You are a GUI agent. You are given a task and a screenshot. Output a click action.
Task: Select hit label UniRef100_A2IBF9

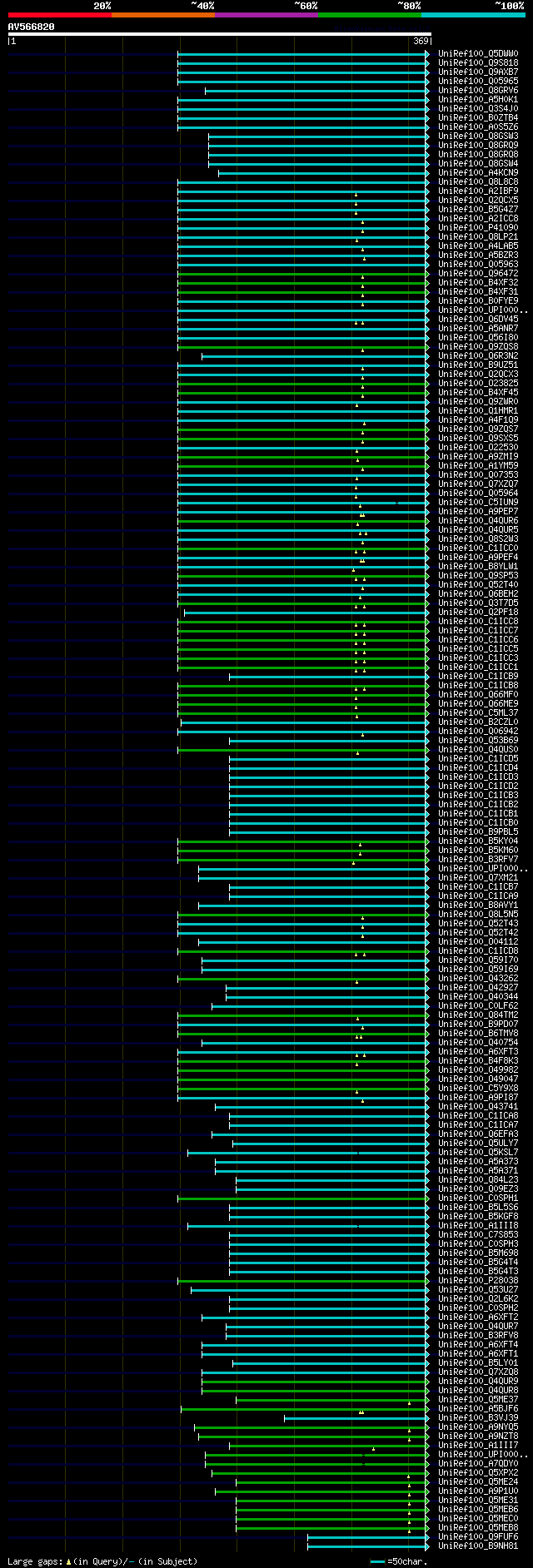click(478, 191)
